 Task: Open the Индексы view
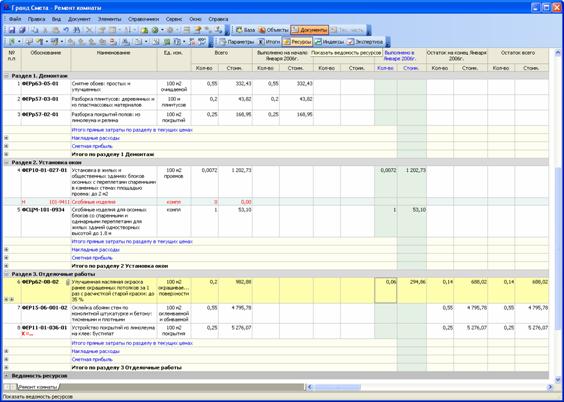click(329, 42)
